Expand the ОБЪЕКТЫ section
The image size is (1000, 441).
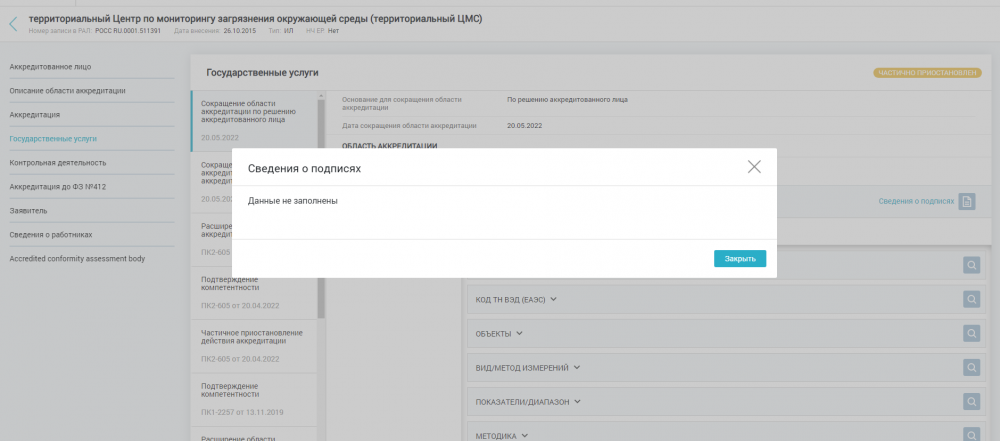click(x=498, y=333)
